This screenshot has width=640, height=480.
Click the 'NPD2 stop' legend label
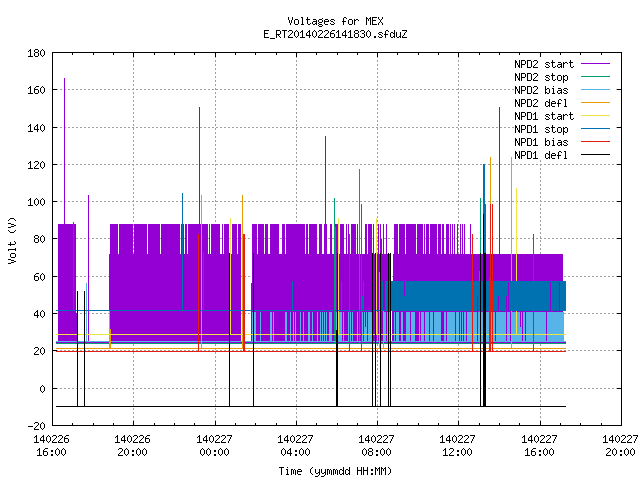point(541,77)
